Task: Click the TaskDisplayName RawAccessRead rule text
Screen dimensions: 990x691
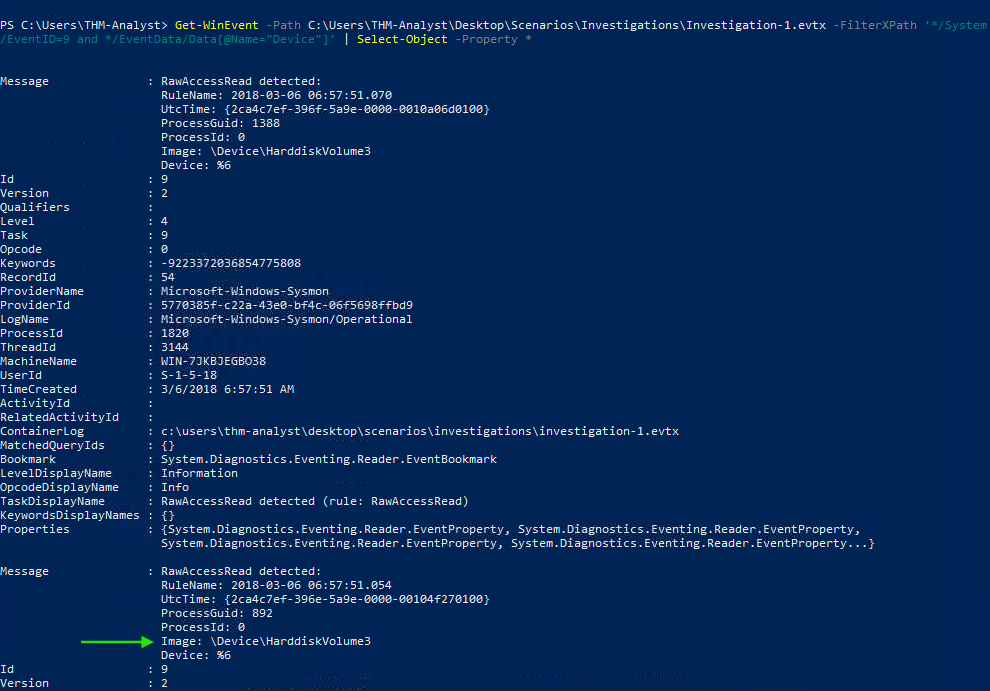Action: (315, 502)
